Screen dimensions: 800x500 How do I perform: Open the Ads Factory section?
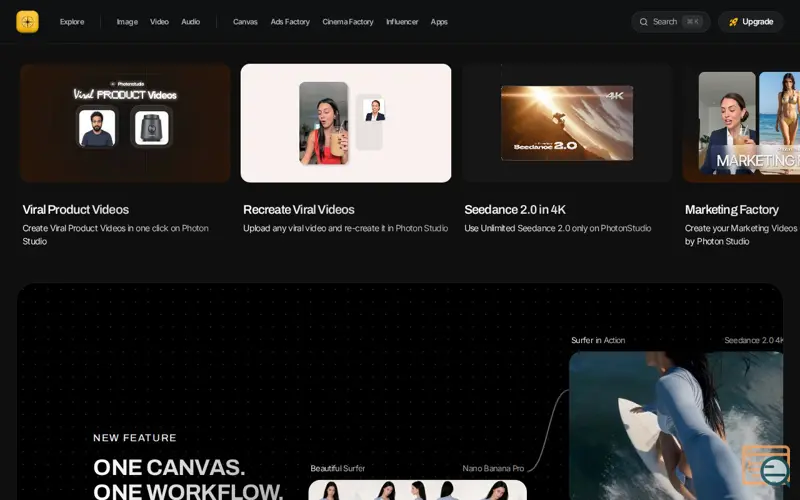[290, 22]
